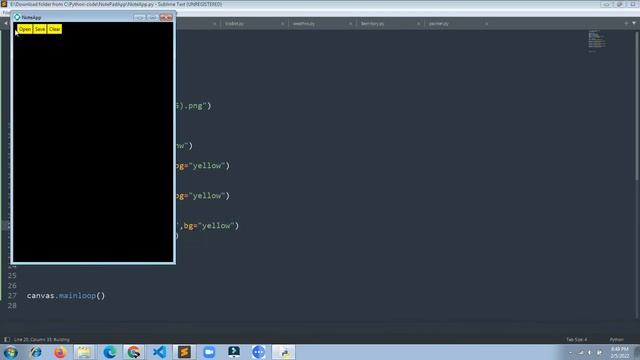This screenshot has height=360, width=640.
Task: Open File Explorer from taskbar
Action: [84, 352]
